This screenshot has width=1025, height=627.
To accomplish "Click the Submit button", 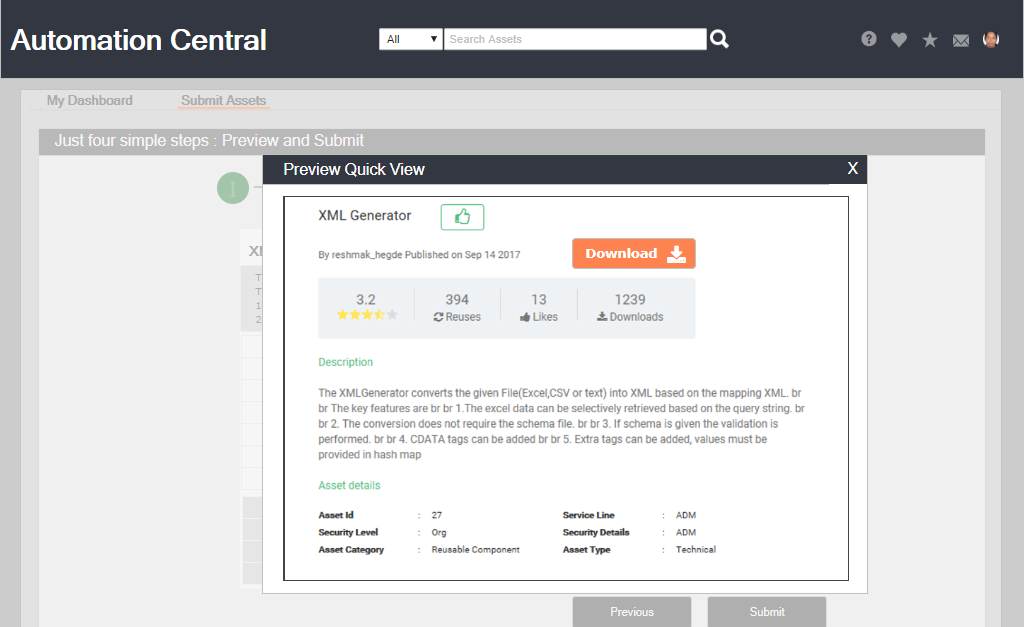I will pos(767,611).
